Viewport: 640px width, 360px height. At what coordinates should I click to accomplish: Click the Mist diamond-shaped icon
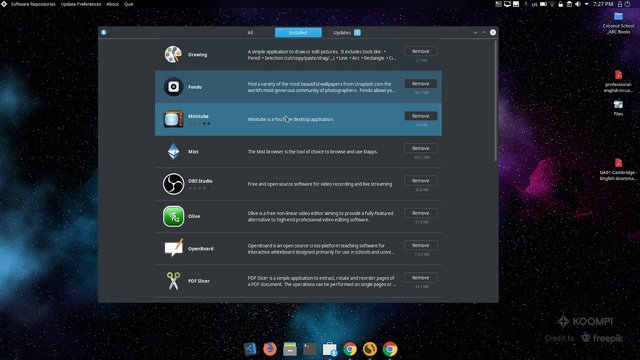coord(173,151)
